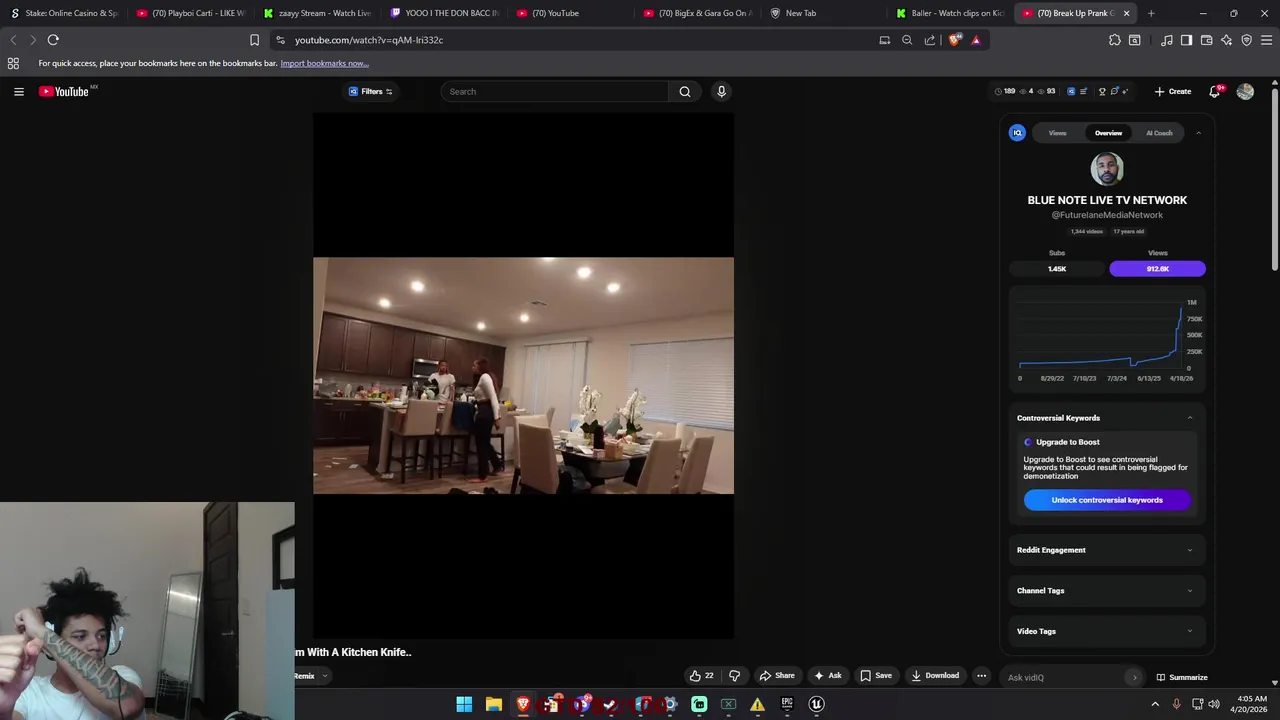This screenshot has width=1280, height=720.
Task: Start voice search with the microphone
Action: tap(721, 91)
